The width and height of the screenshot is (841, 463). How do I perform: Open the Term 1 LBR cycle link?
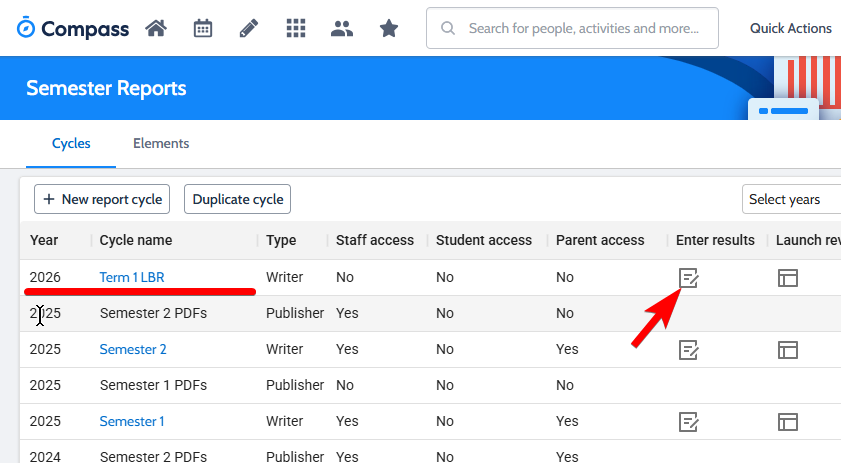coord(132,277)
